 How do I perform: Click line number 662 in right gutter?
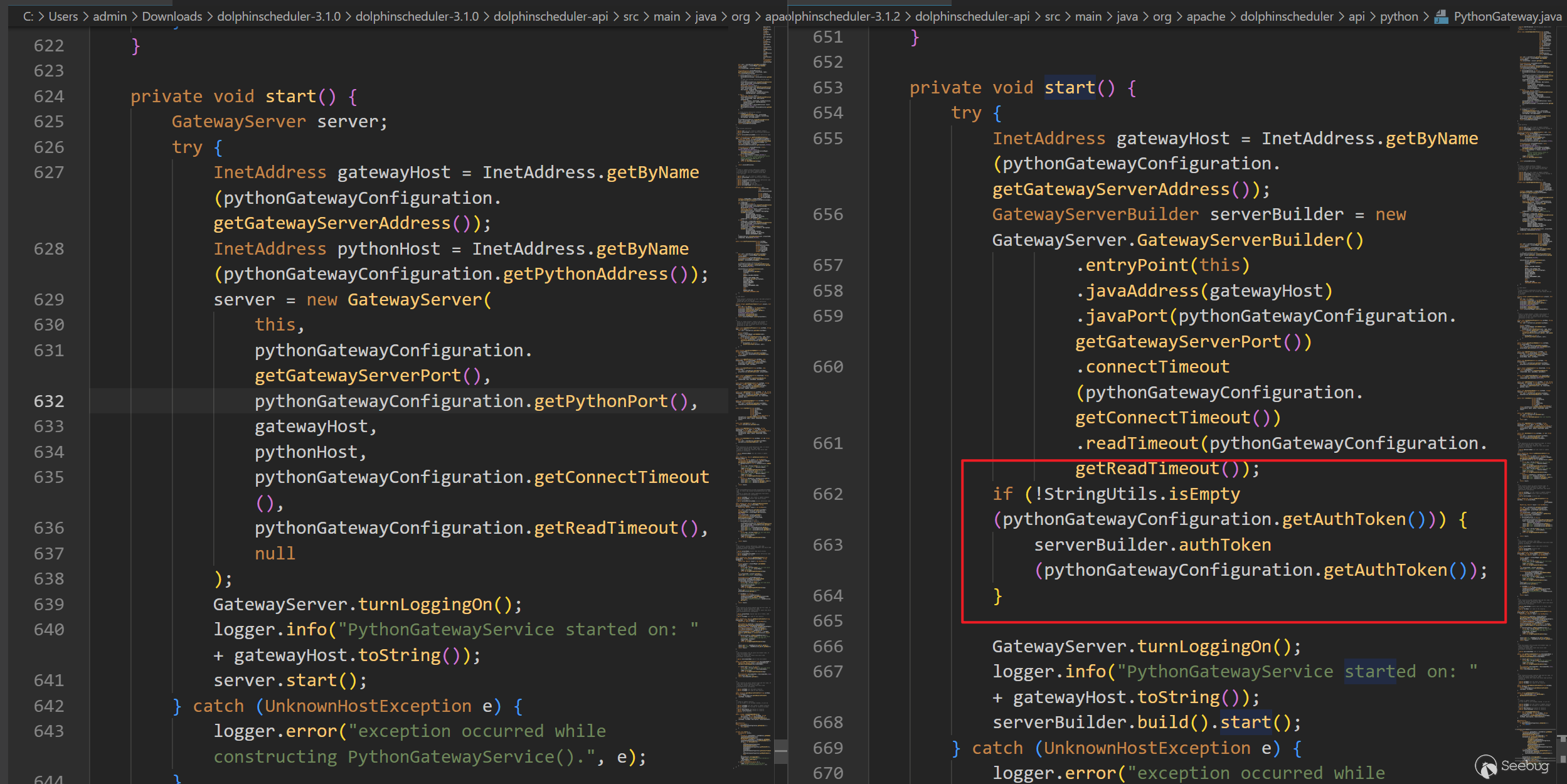point(827,494)
